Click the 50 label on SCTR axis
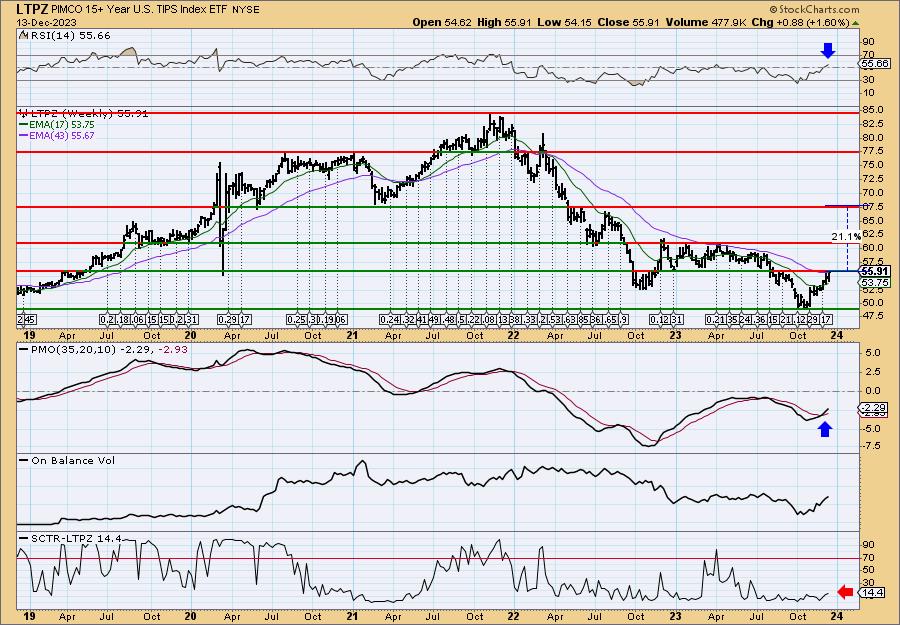The height and width of the screenshot is (625, 900). (870, 570)
